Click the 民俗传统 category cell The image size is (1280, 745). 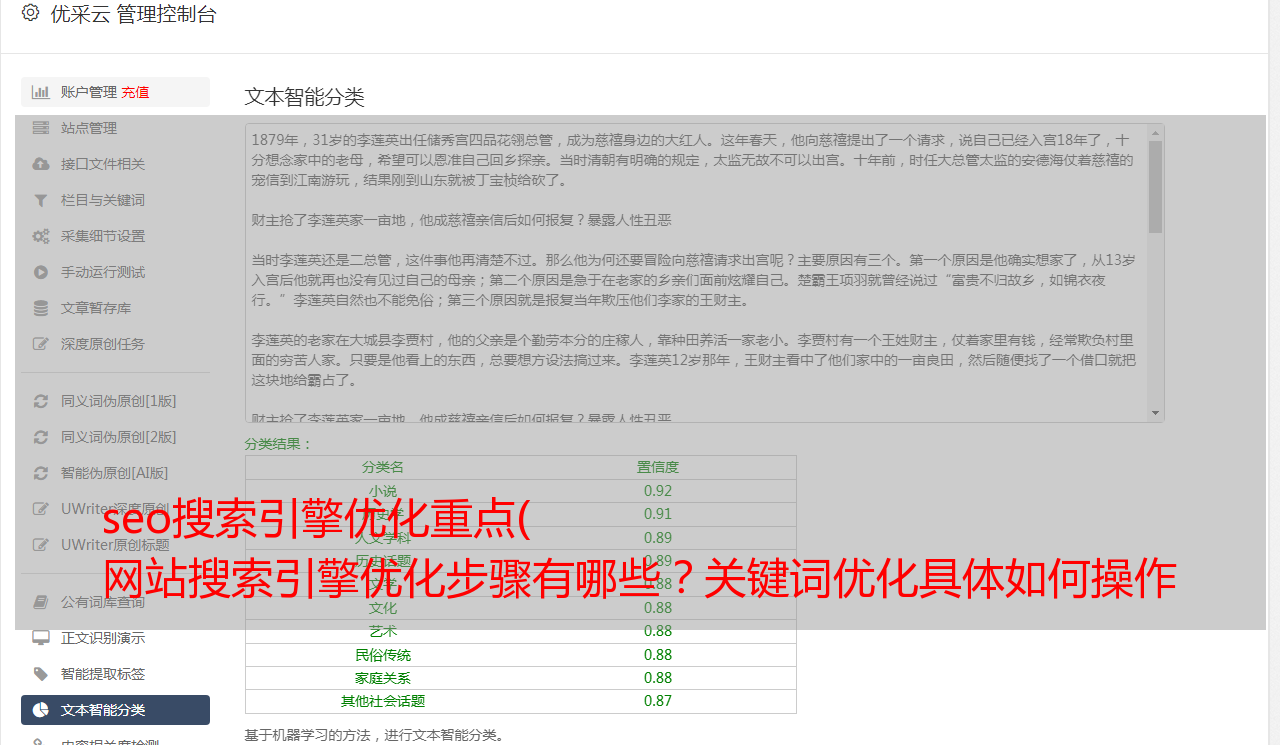pyautogui.click(x=383, y=655)
